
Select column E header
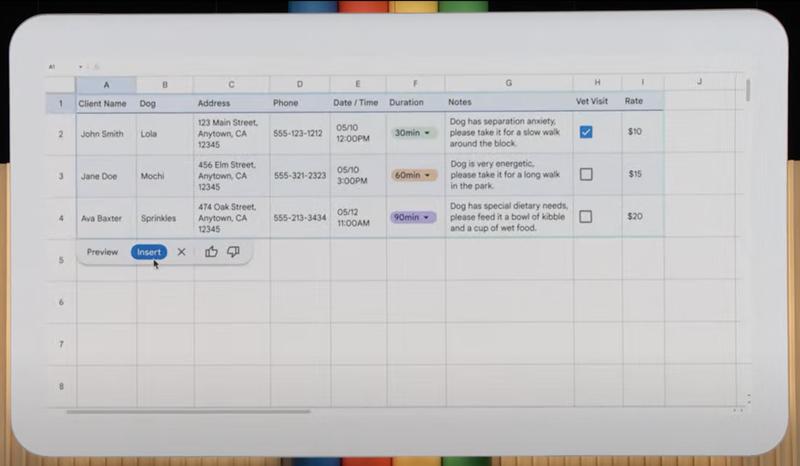click(358, 83)
